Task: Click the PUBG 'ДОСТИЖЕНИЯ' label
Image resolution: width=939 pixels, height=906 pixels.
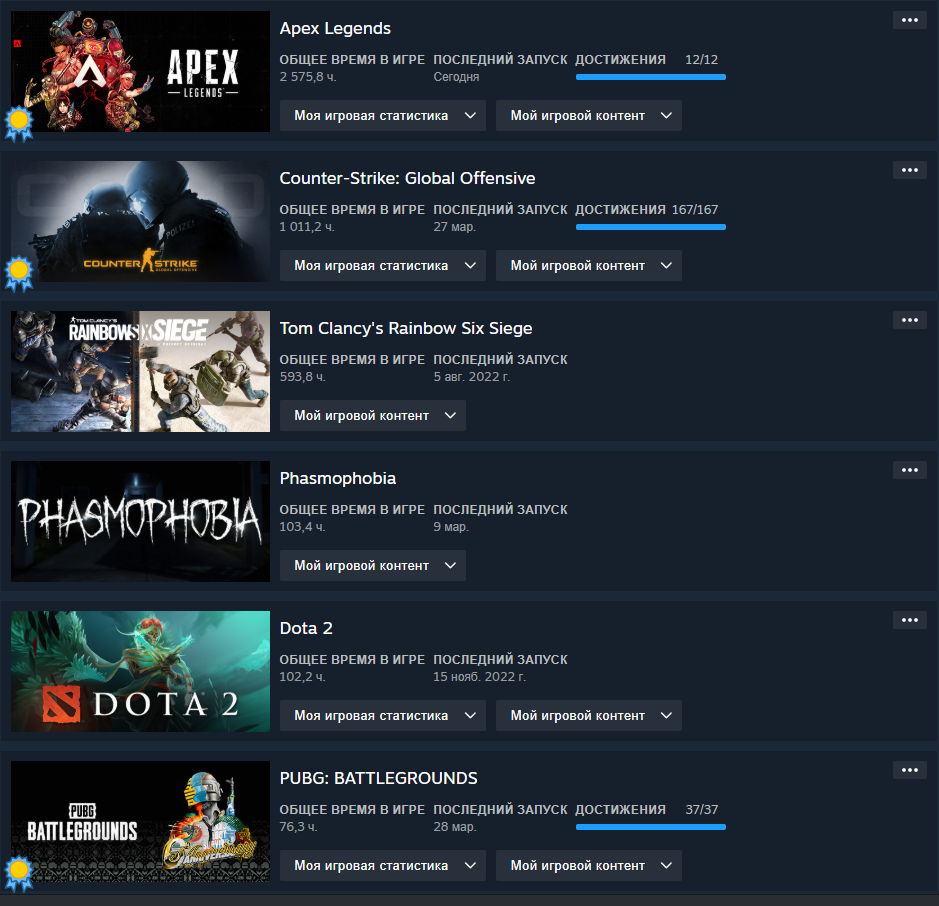Action: (x=620, y=810)
